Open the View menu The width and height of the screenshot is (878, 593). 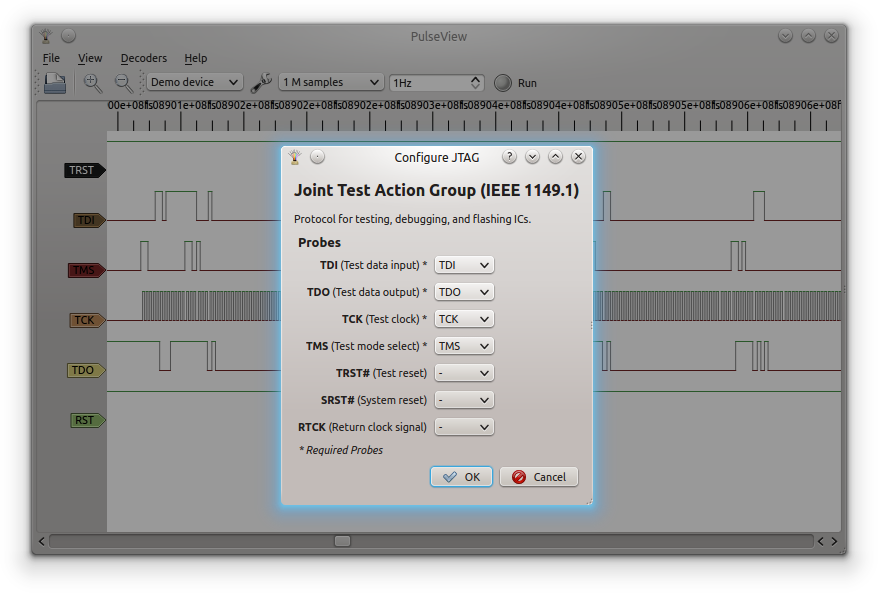point(90,58)
